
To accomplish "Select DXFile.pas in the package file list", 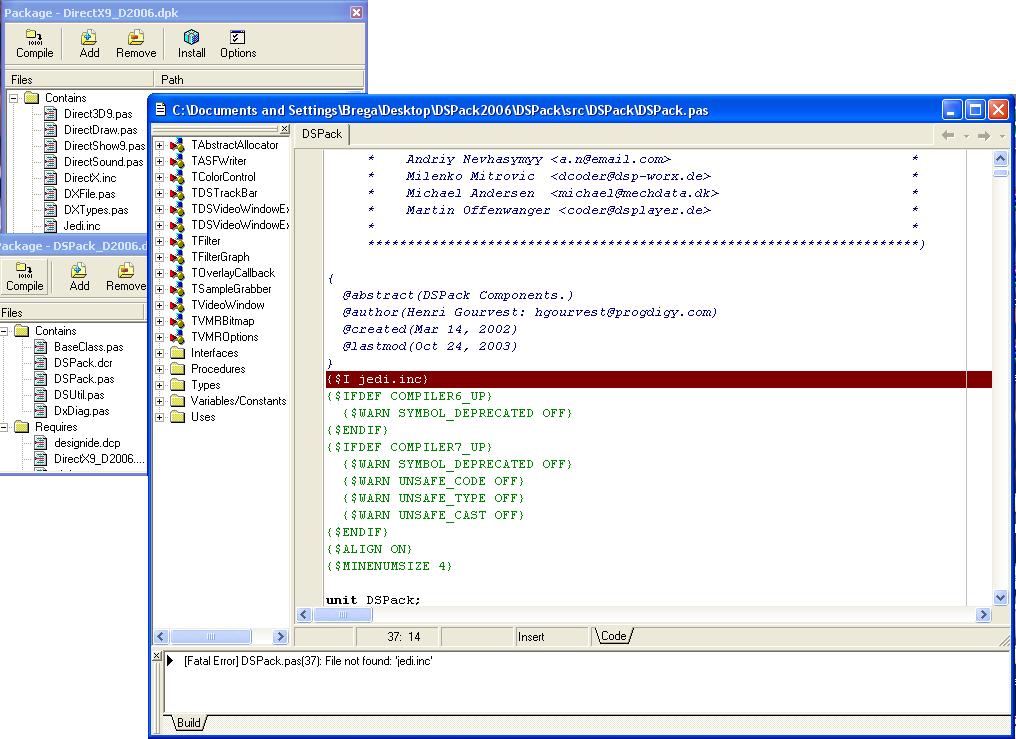I will click(x=89, y=194).
